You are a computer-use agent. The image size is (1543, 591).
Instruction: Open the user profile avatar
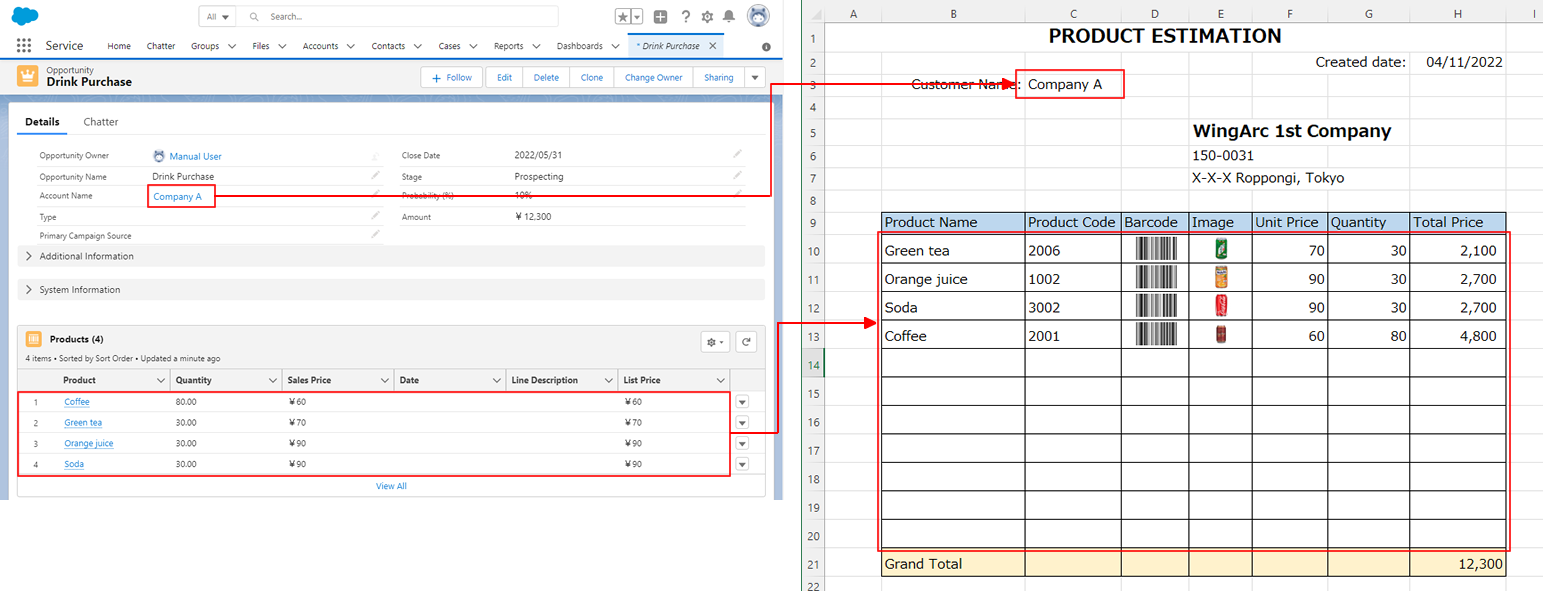click(759, 16)
